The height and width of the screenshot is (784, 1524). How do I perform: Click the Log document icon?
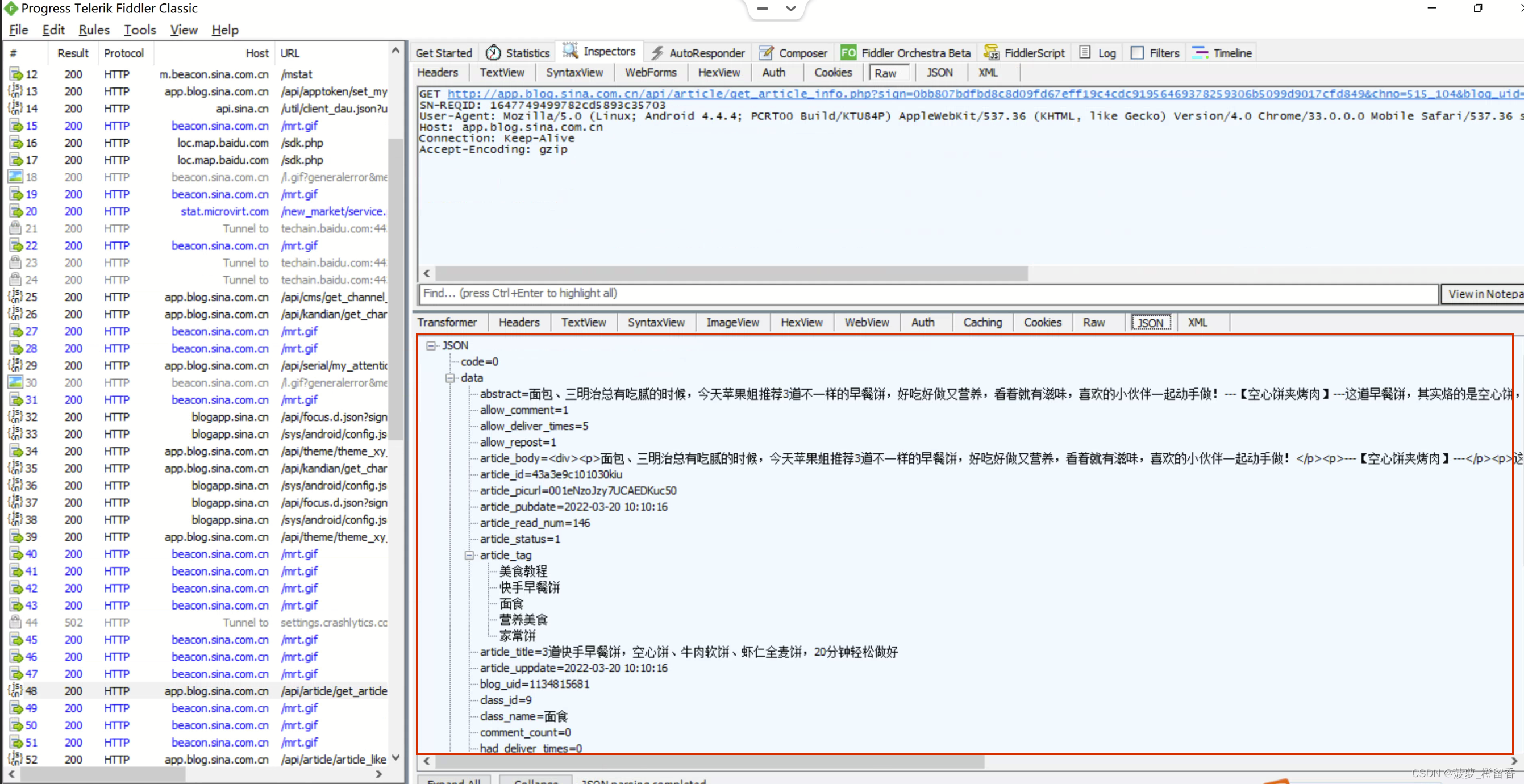[1084, 52]
